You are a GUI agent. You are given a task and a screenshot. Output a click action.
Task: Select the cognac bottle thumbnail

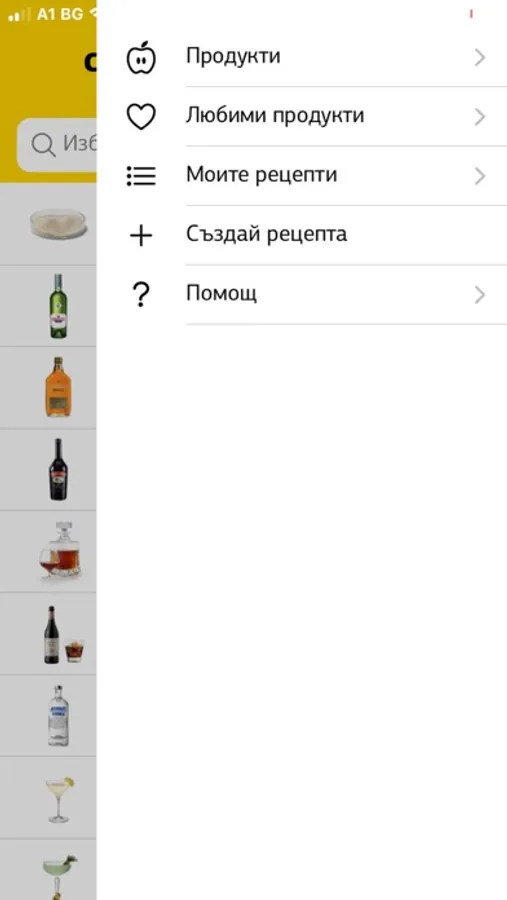(58, 387)
